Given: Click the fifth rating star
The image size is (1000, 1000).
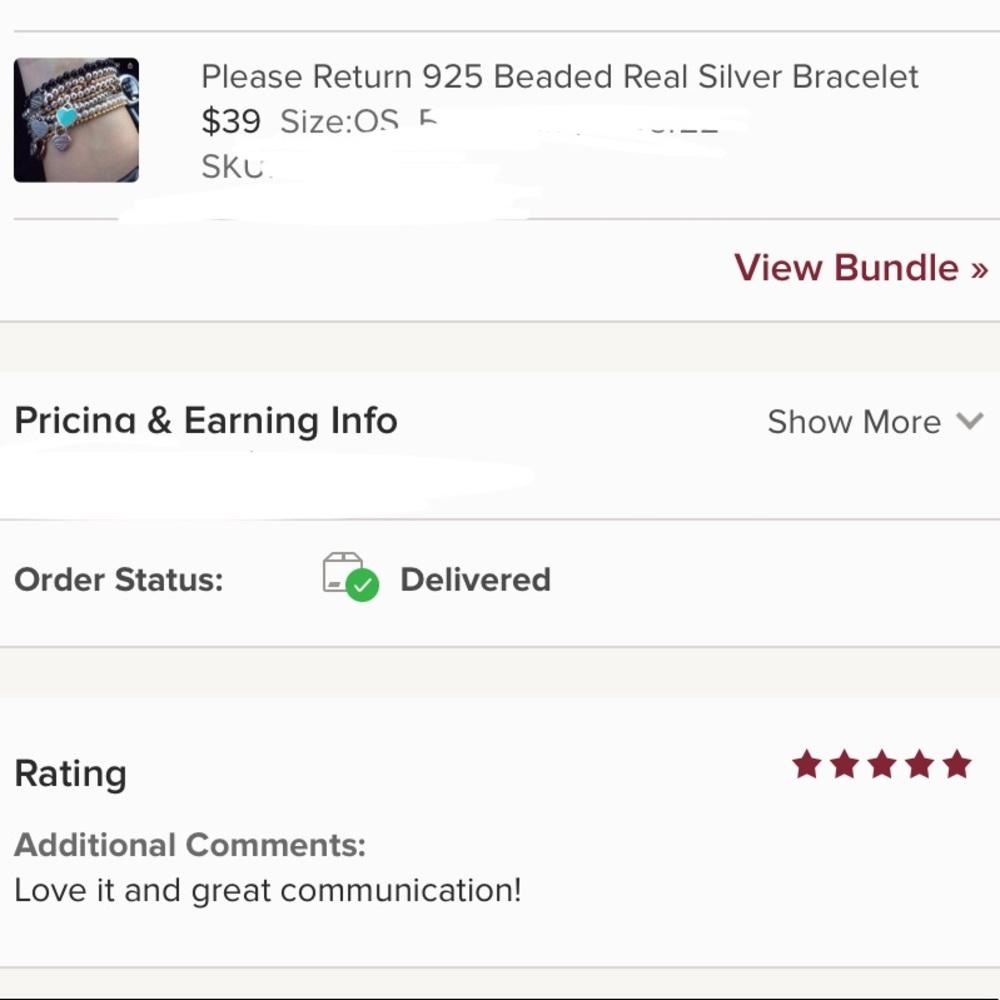Looking at the screenshot, I should pyautogui.click(x=957, y=764).
